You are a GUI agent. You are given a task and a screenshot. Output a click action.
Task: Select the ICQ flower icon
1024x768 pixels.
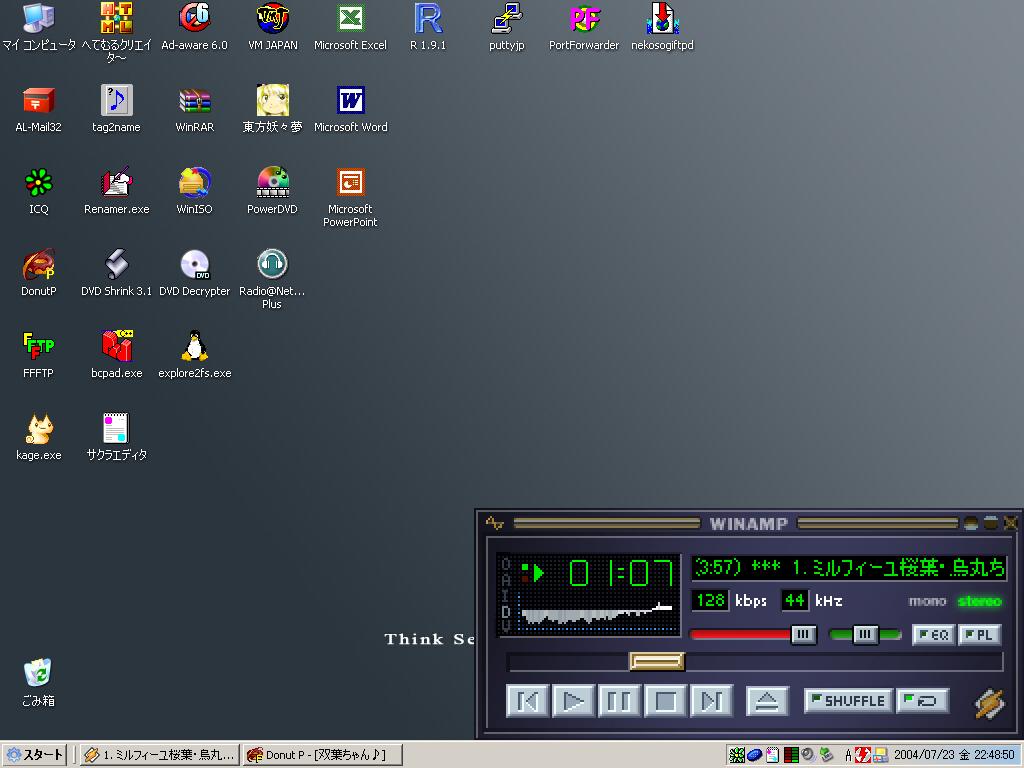point(39,191)
